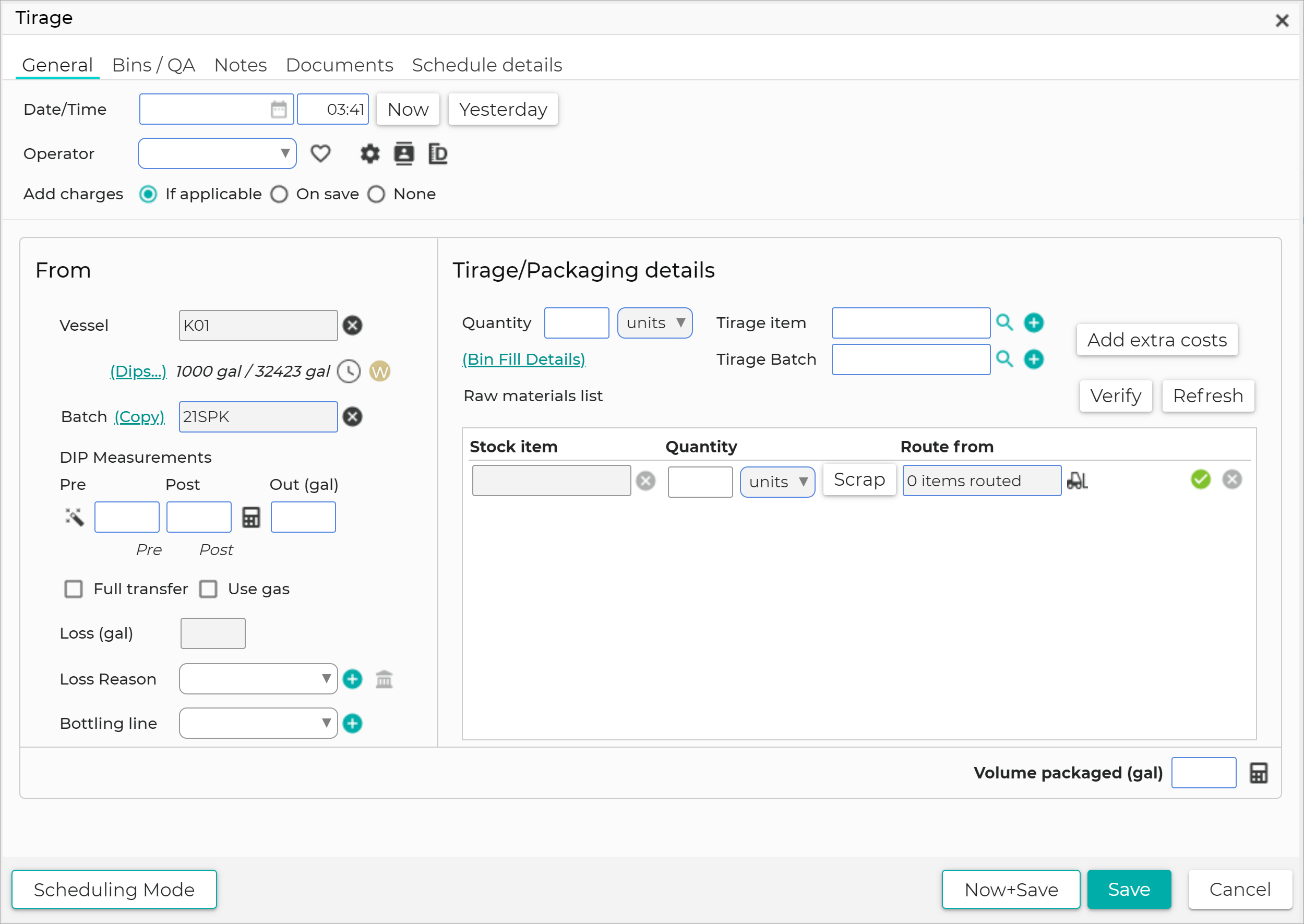1304x924 pixels.
Task: Save the Tirage operation
Action: (x=1129, y=889)
